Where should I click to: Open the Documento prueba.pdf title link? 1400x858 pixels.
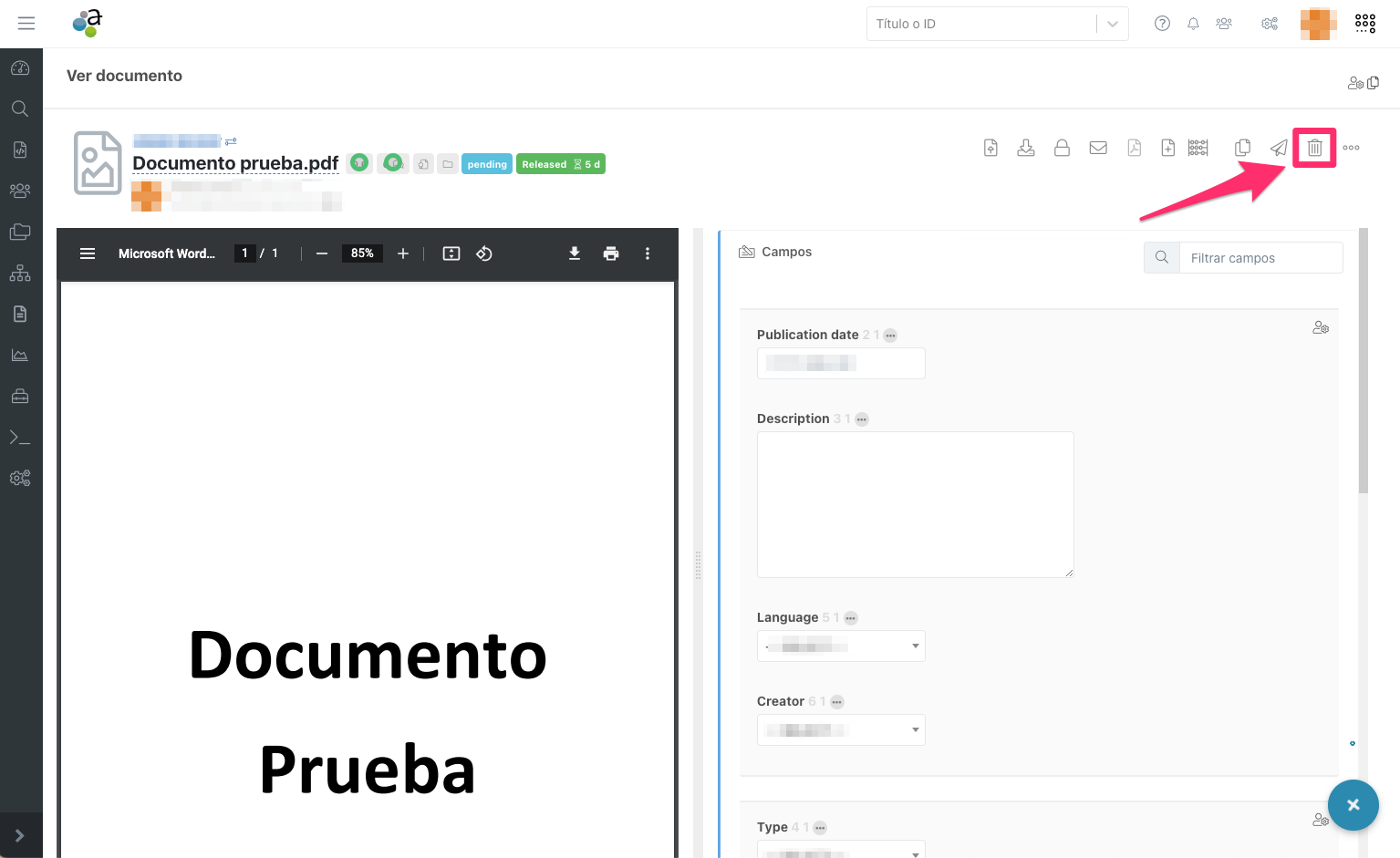click(x=235, y=162)
